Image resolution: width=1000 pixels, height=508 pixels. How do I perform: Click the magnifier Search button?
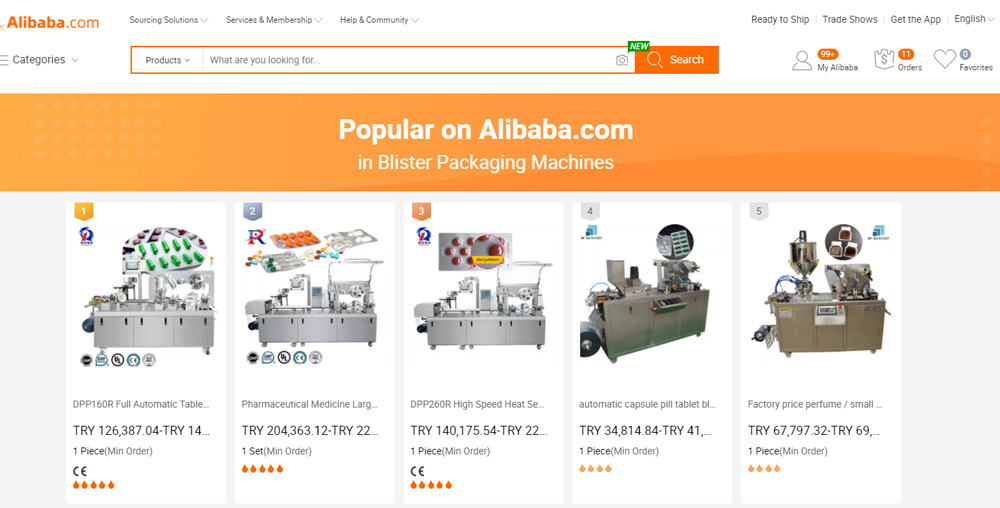pos(677,60)
